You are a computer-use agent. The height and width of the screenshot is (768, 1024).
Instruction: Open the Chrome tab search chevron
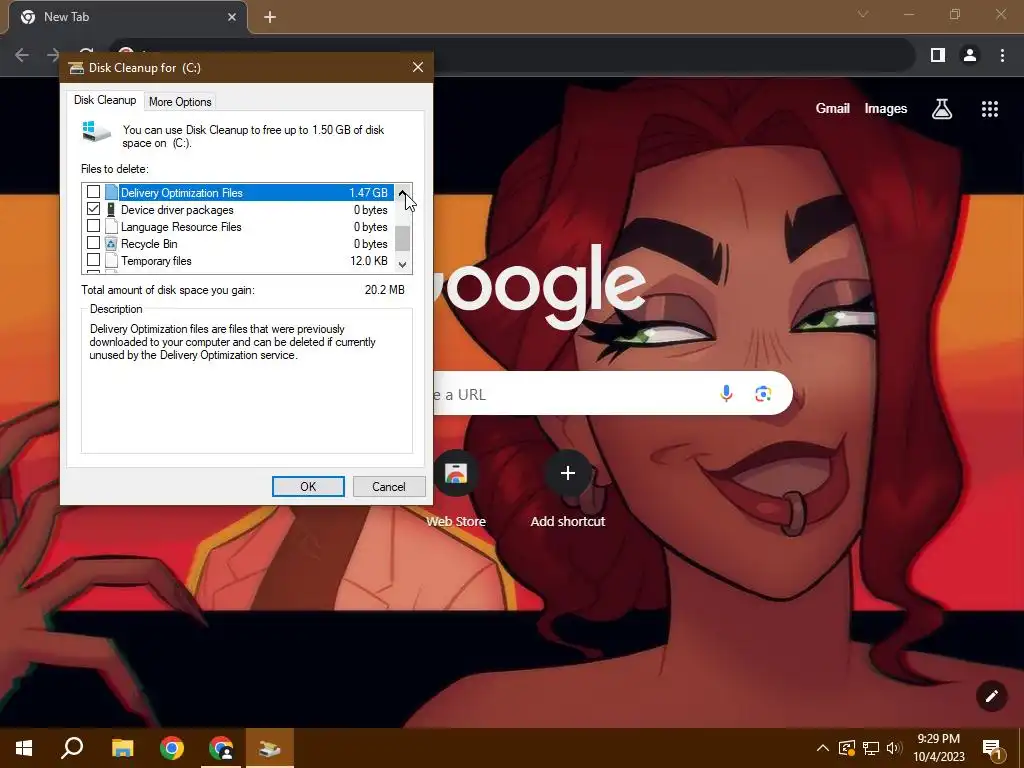(x=863, y=14)
